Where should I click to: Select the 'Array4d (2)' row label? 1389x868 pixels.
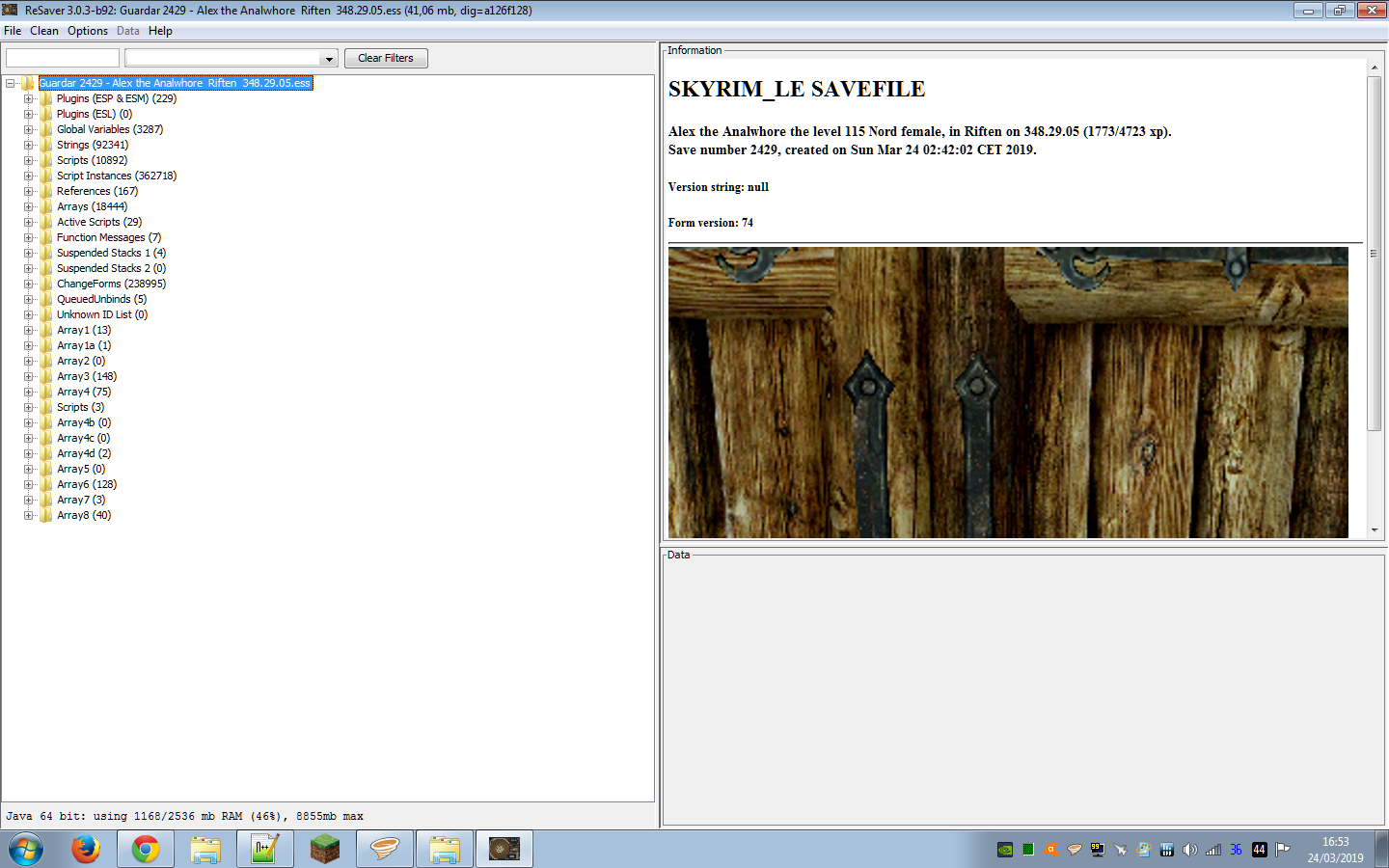coord(84,453)
